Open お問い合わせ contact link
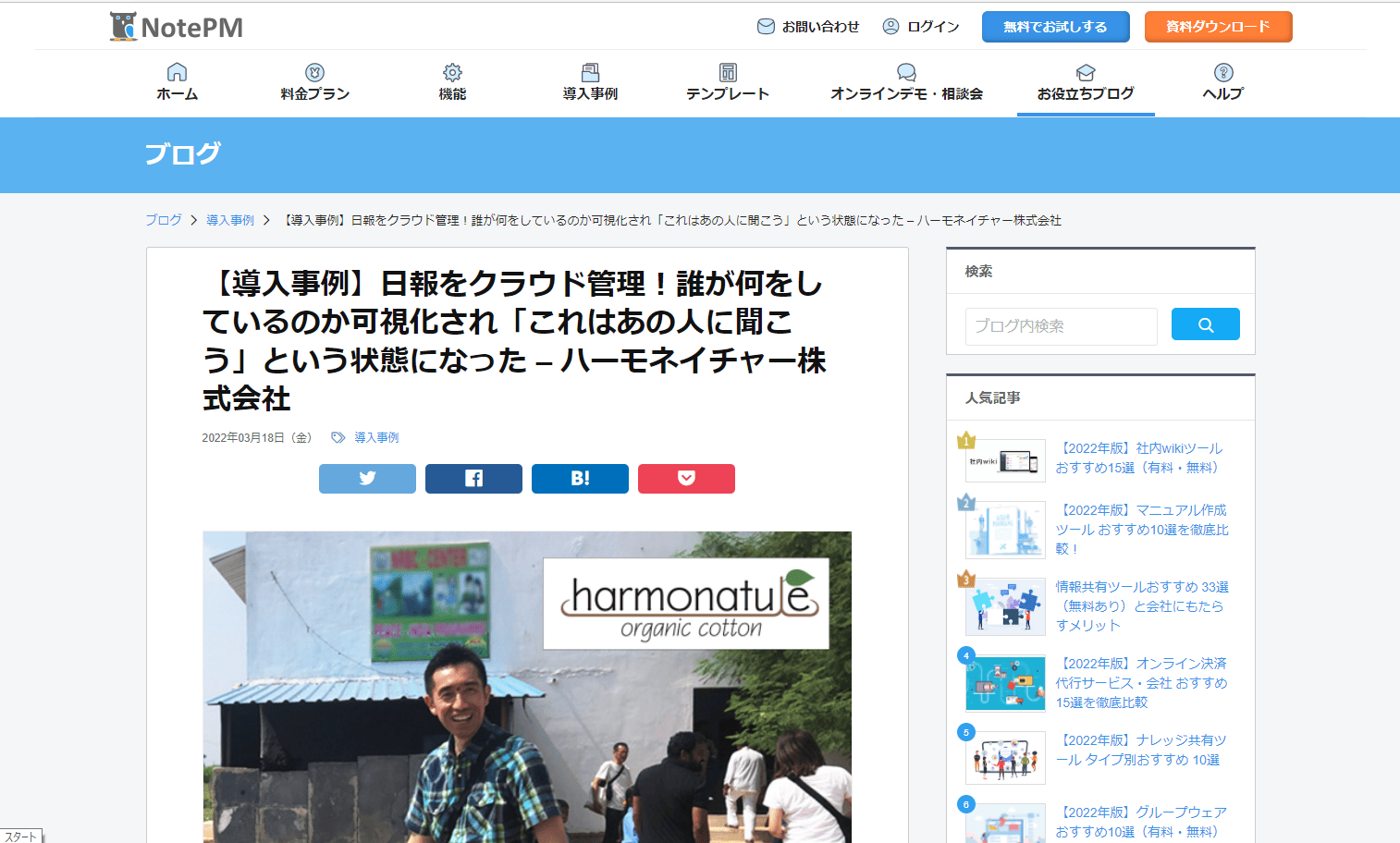The height and width of the screenshot is (843, 1400). coord(808,27)
